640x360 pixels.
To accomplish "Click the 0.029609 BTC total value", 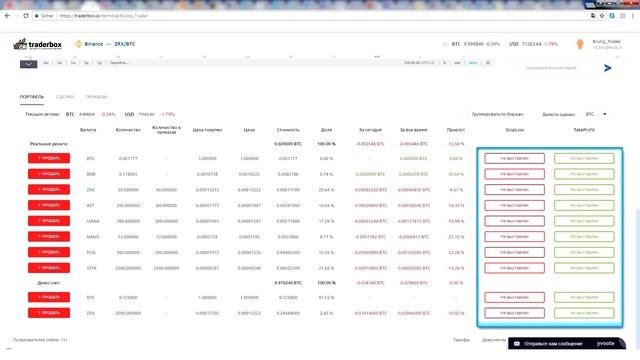I will pos(288,144).
